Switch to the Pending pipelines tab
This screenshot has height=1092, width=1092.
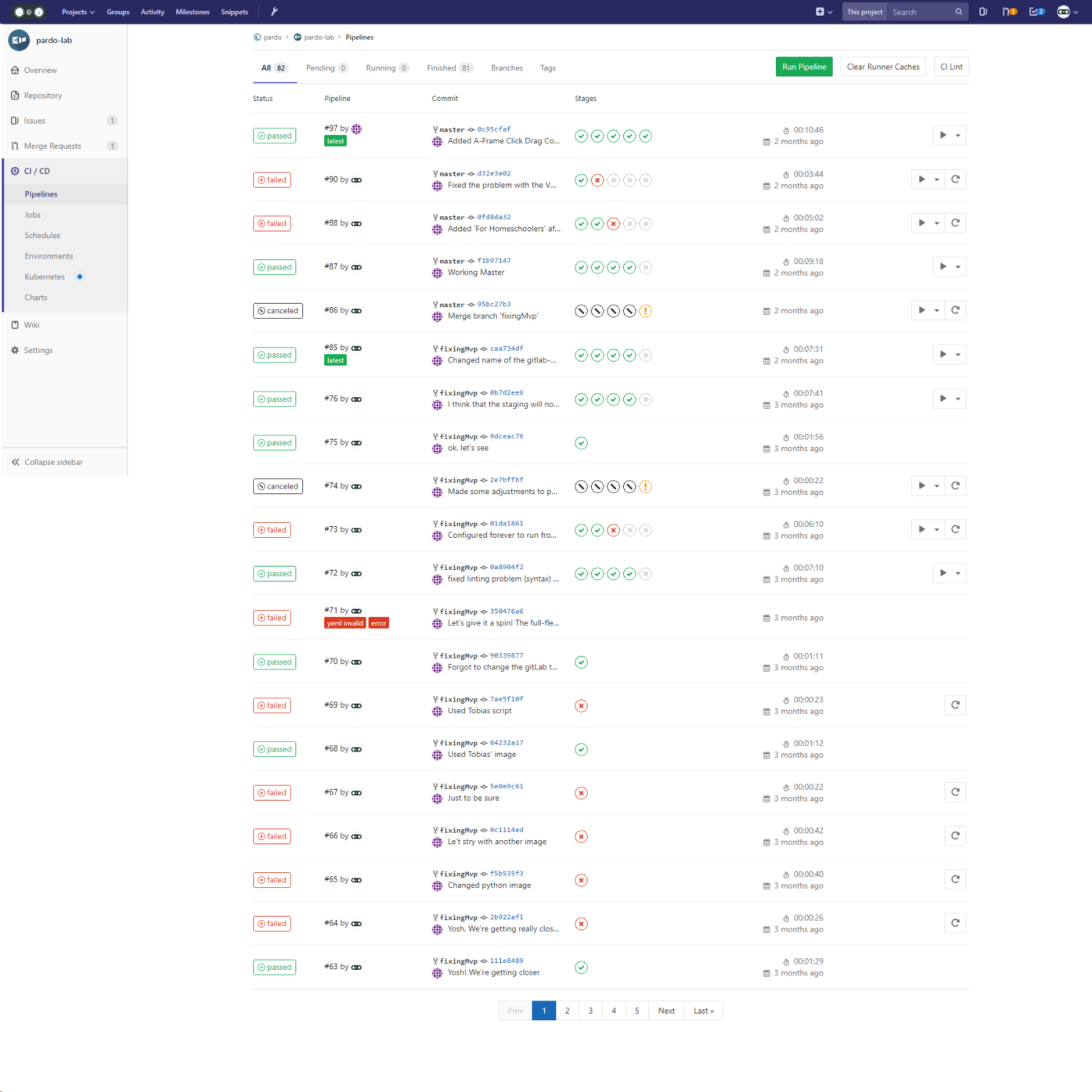pos(327,68)
